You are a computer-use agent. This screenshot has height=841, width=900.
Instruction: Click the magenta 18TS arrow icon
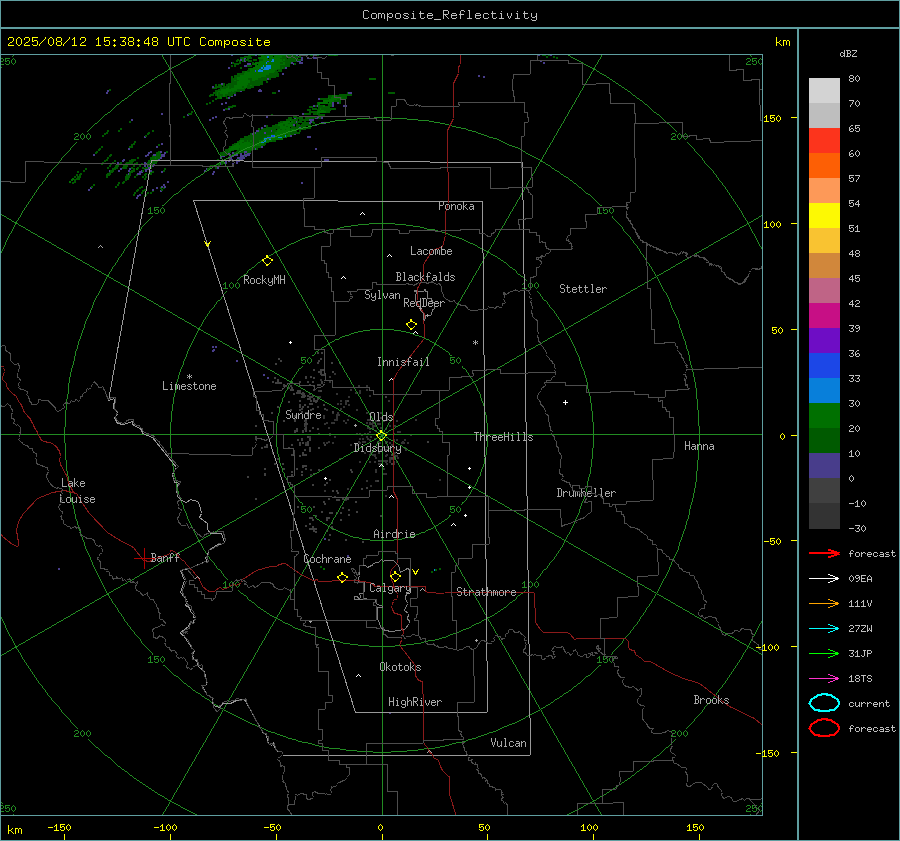click(824, 679)
